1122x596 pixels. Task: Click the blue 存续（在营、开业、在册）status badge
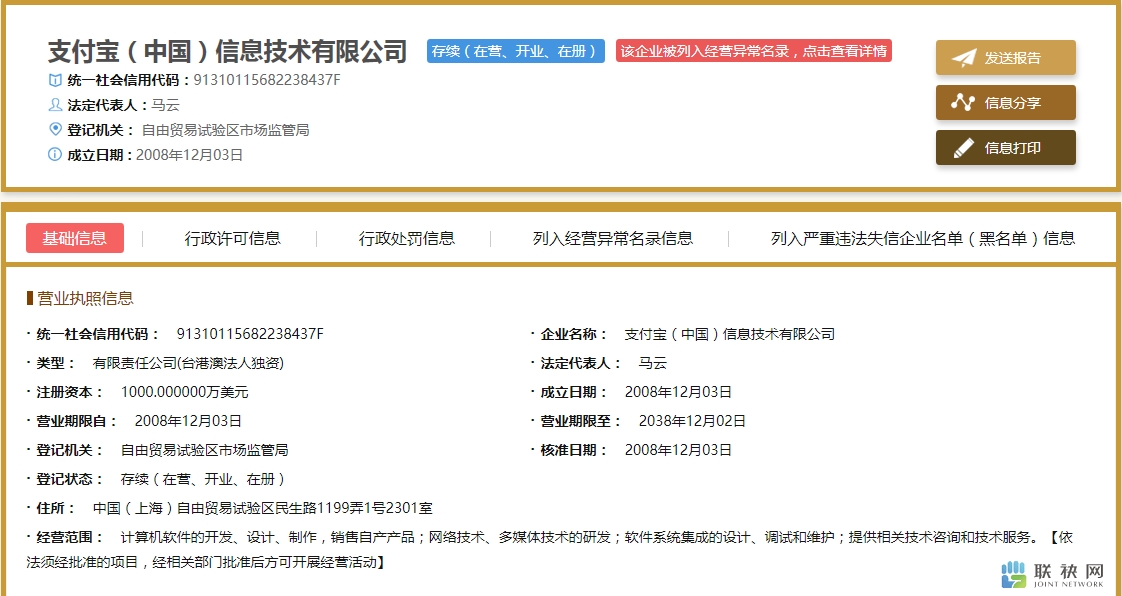pos(515,51)
